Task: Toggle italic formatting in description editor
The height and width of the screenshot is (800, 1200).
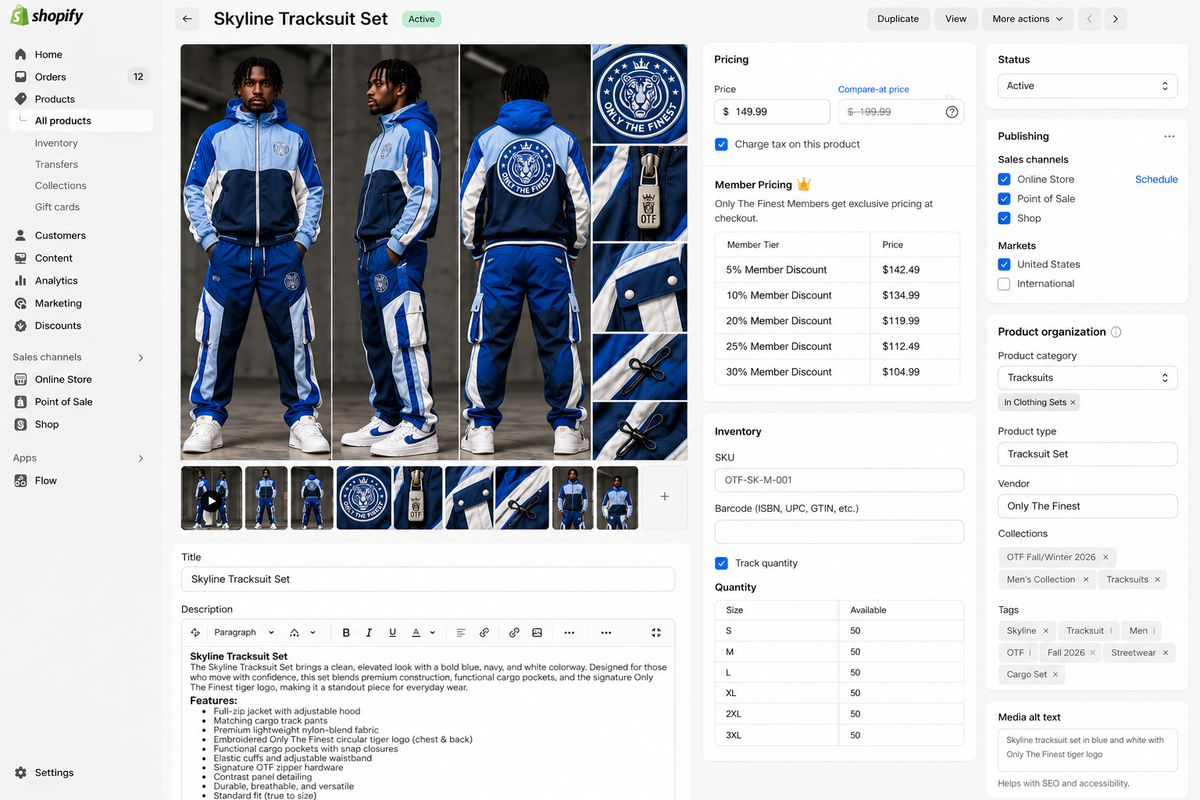Action: pyautogui.click(x=369, y=633)
